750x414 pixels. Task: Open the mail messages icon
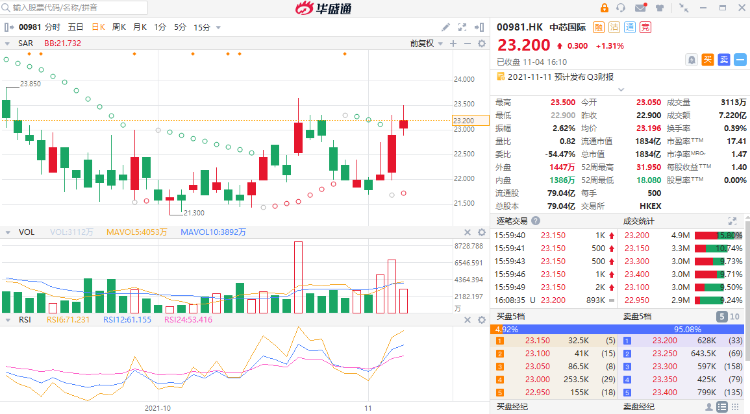pyautogui.click(x=640, y=8)
